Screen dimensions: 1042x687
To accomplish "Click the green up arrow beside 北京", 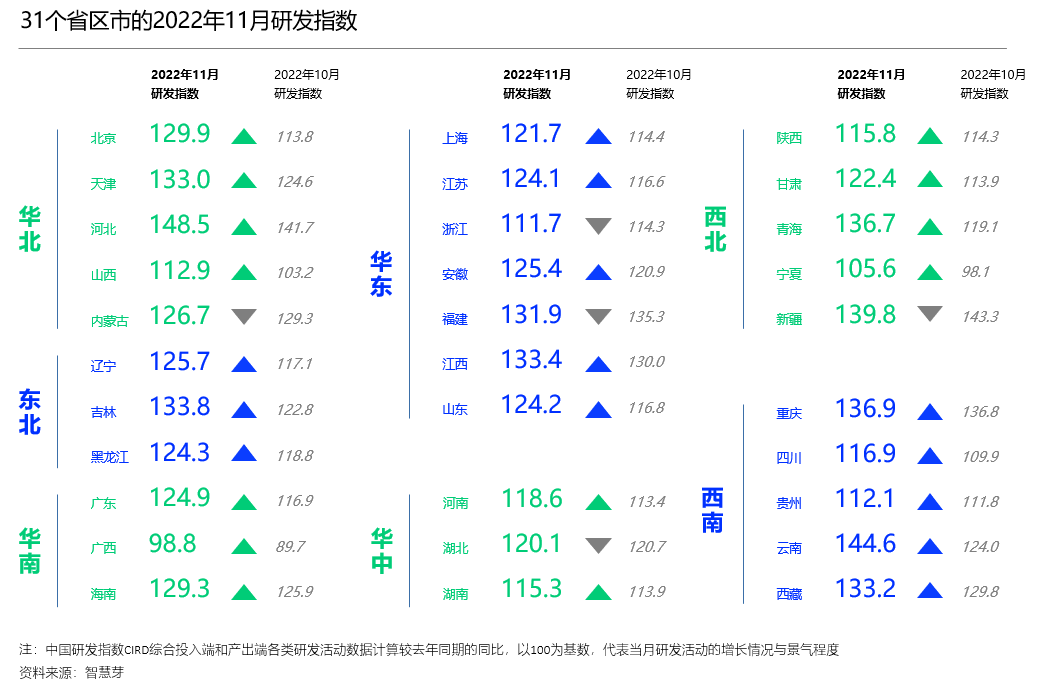I will coord(244,137).
